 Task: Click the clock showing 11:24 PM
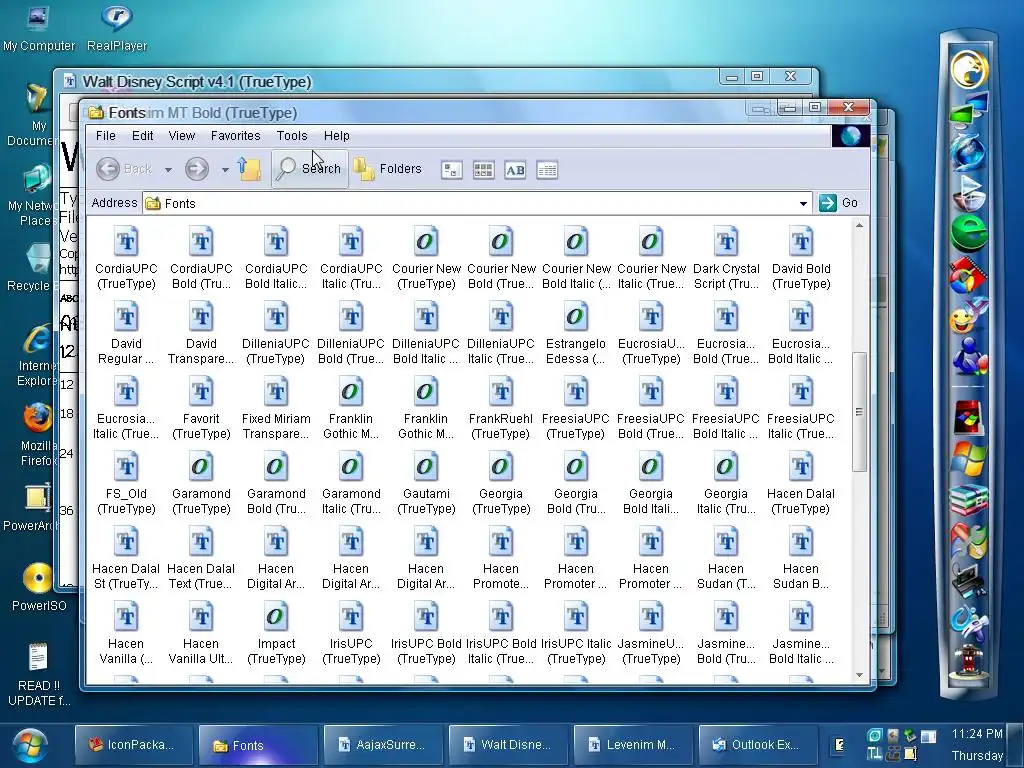pyautogui.click(x=976, y=733)
